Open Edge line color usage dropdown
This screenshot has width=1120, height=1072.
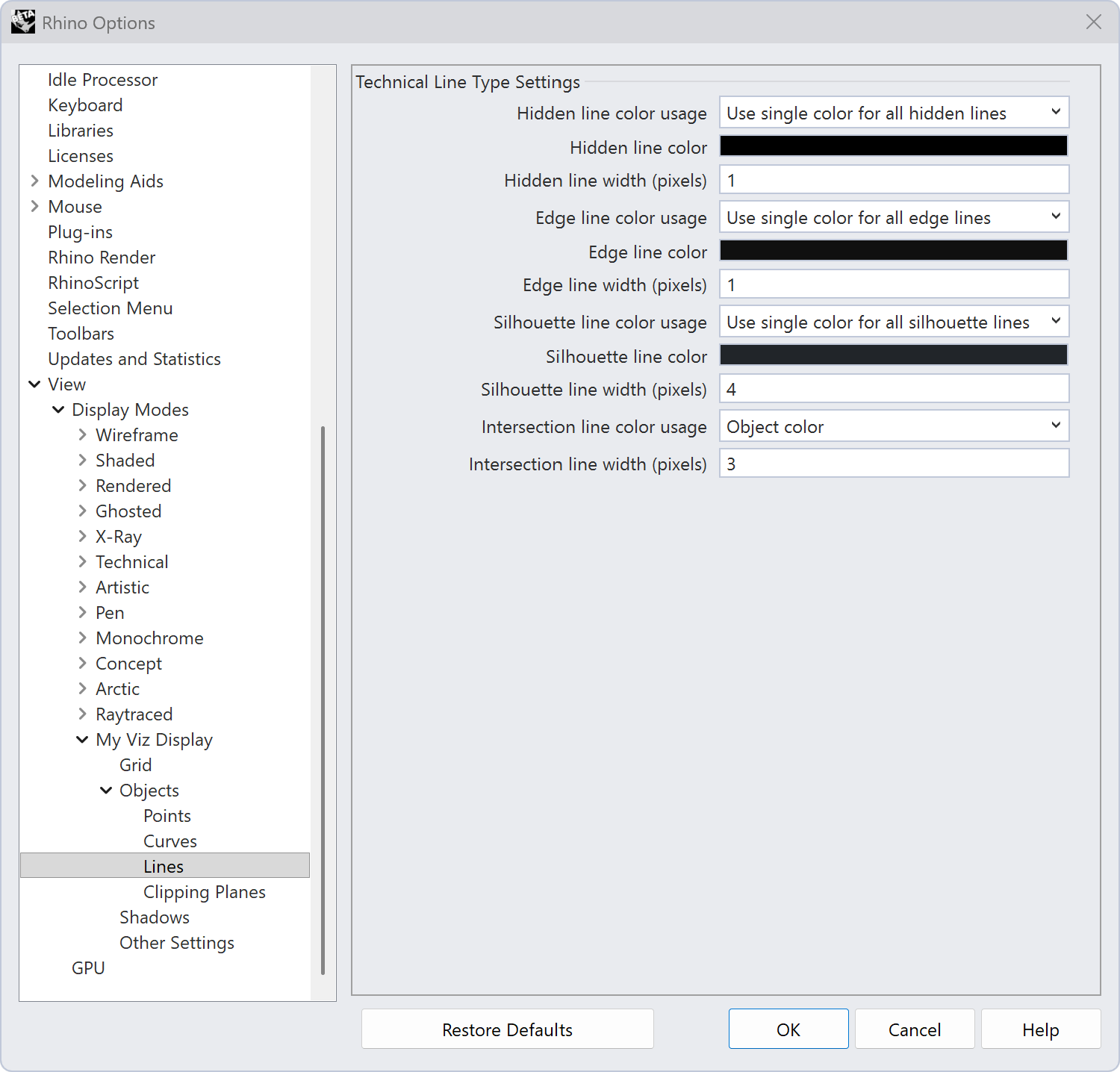[894, 217]
